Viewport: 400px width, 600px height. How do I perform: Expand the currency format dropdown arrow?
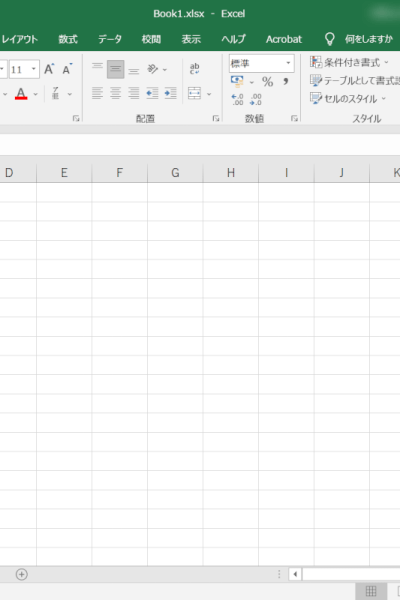coord(251,82)
